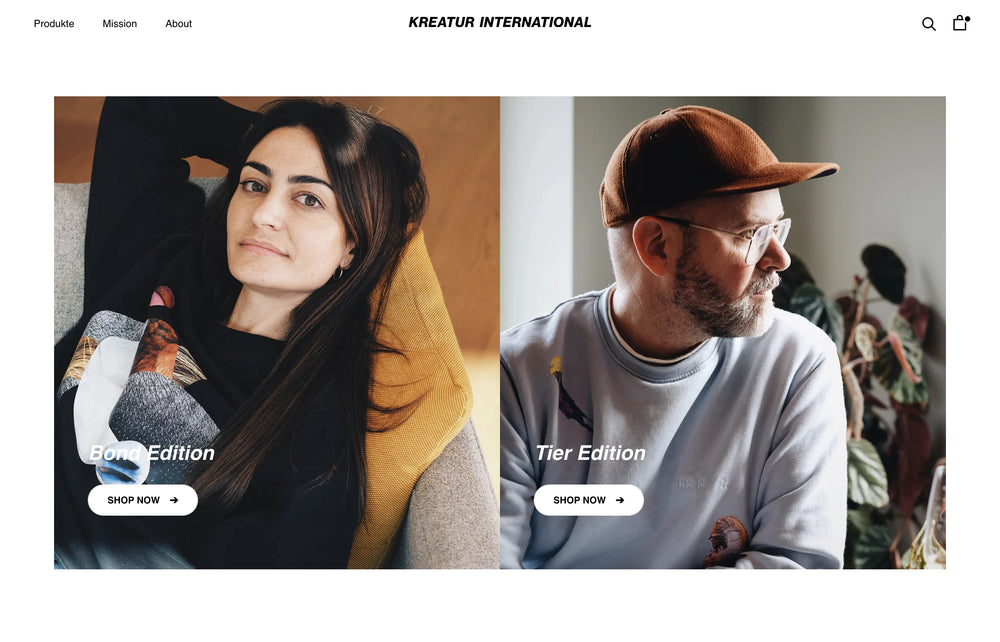
Task: Select the Tier Edition heading
Action: pyautogui.click(x=591, y=453)
